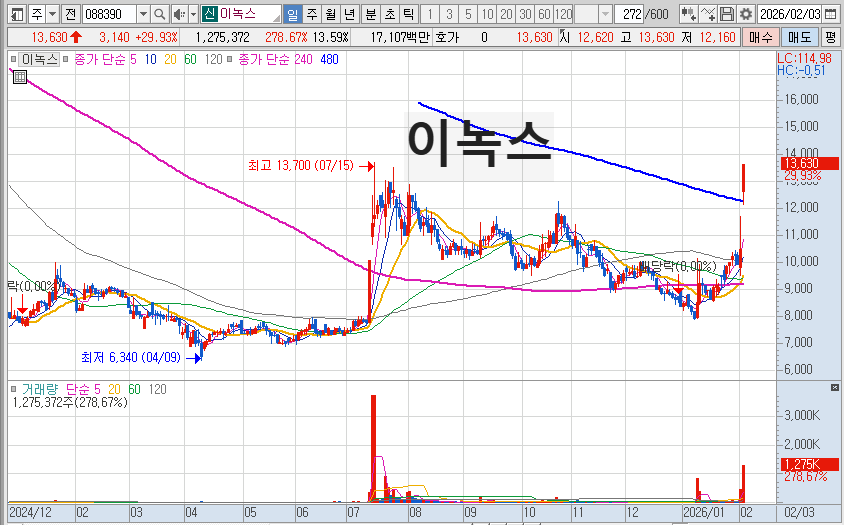
Task: Click the red 13,630 current price tag
Action: click(x=809, y=163)
